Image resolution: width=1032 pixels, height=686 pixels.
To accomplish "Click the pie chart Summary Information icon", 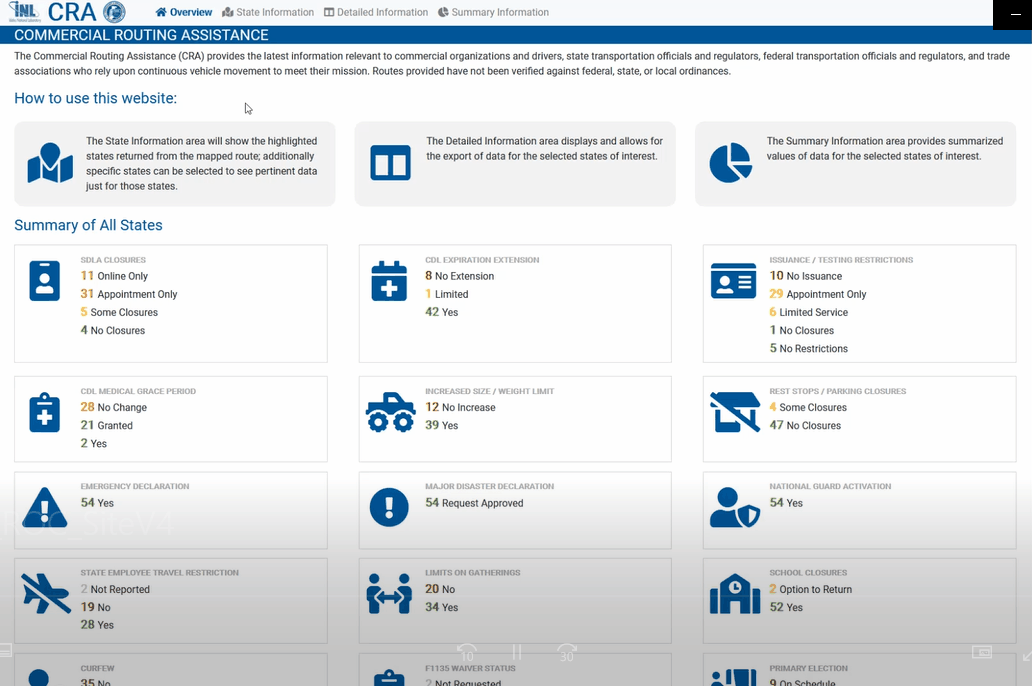I will click(731, 163).
